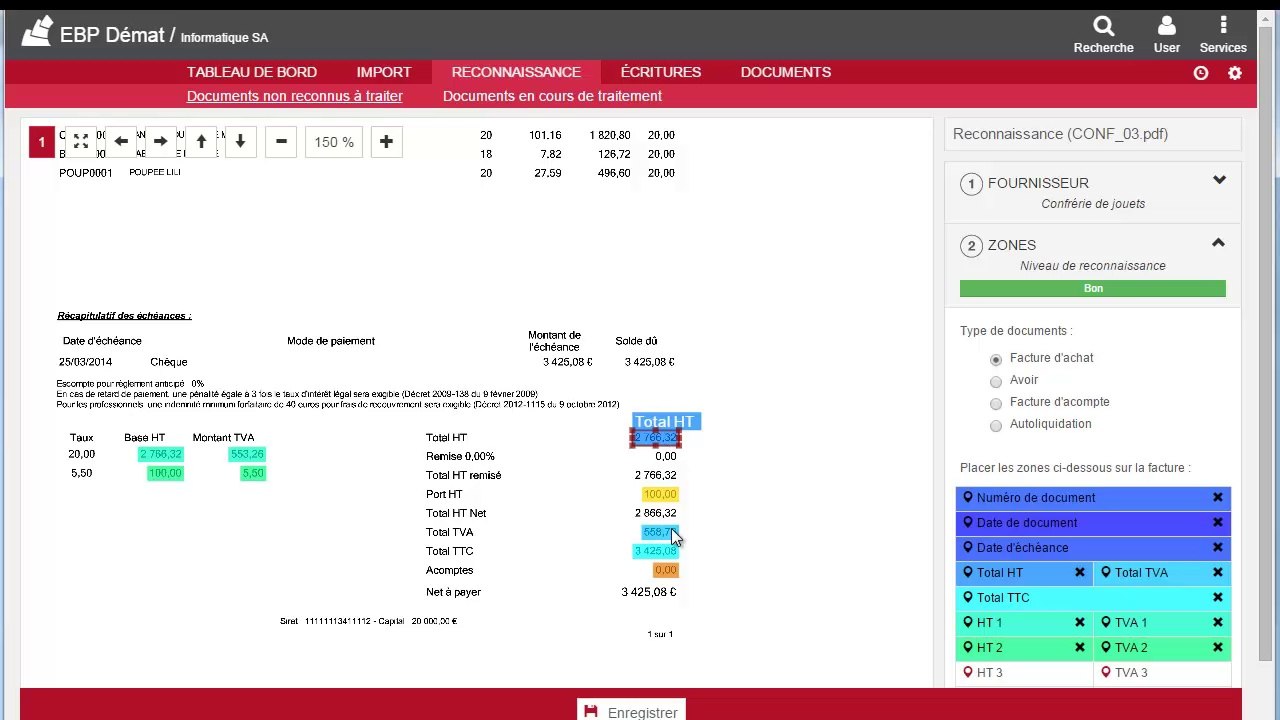Remove the TVA 1 zone
This screenshot has width=1280, height=720.
[x=1217, y=623]
